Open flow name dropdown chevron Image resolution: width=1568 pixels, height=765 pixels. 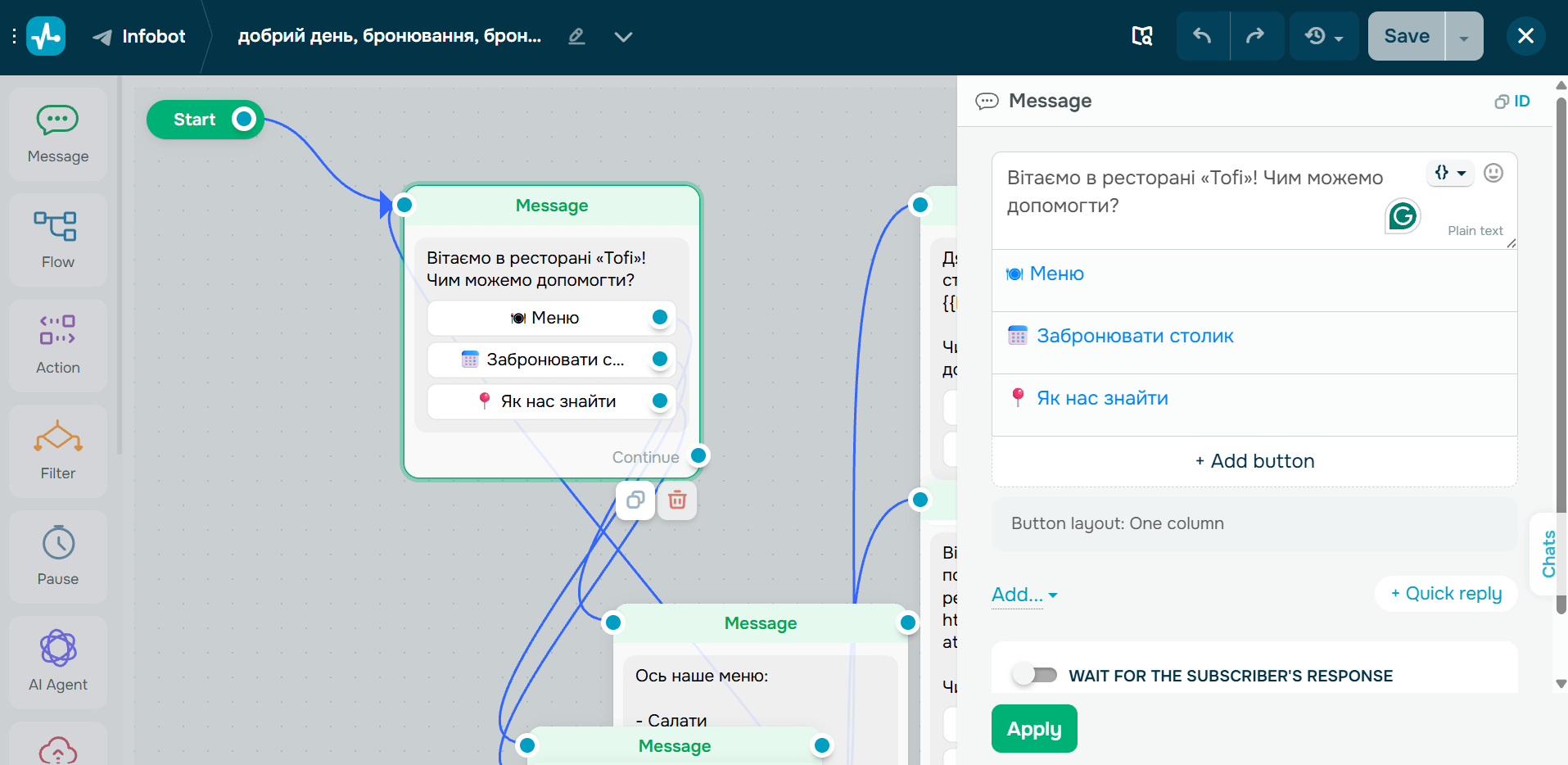[623, 36]
